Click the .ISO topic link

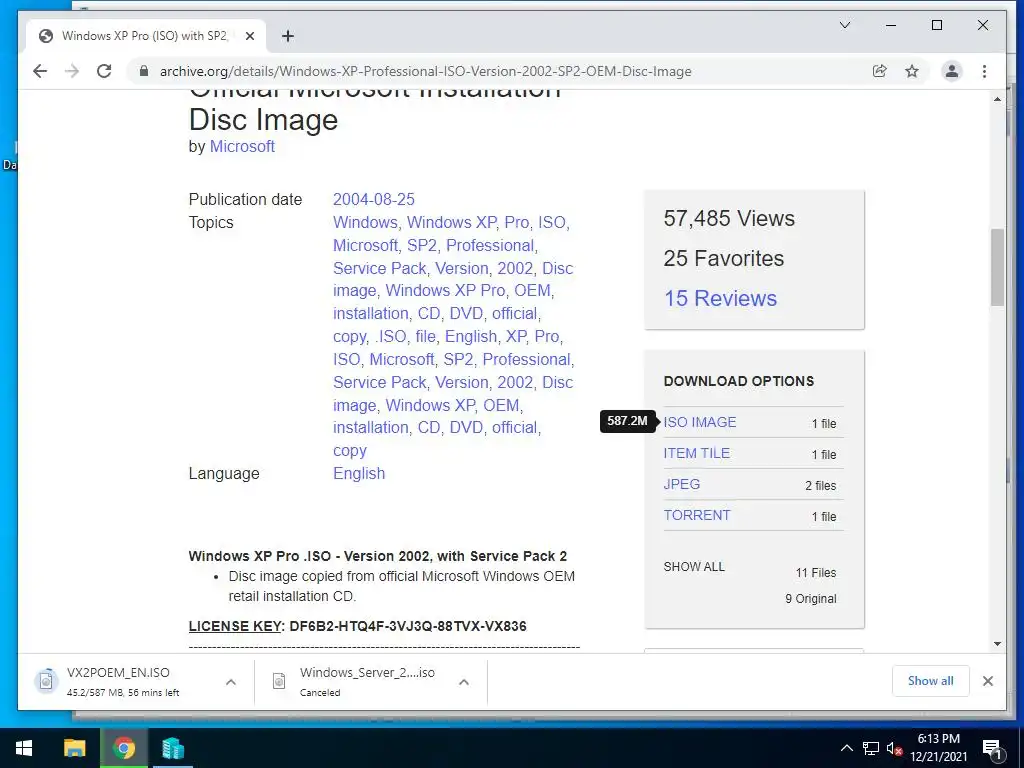pos(391,336)
